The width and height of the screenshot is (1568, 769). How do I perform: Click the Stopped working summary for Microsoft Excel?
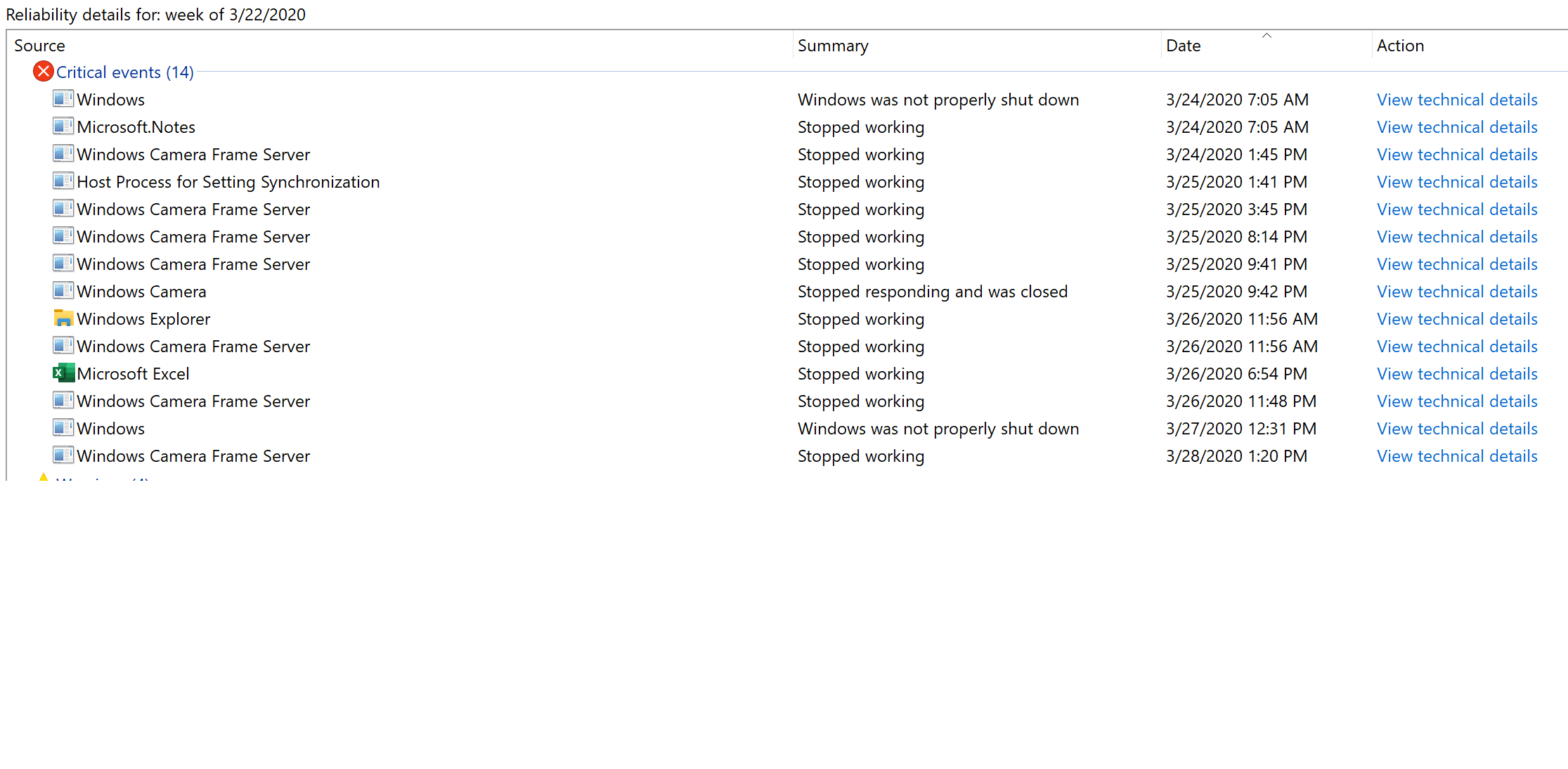point(861,374)
